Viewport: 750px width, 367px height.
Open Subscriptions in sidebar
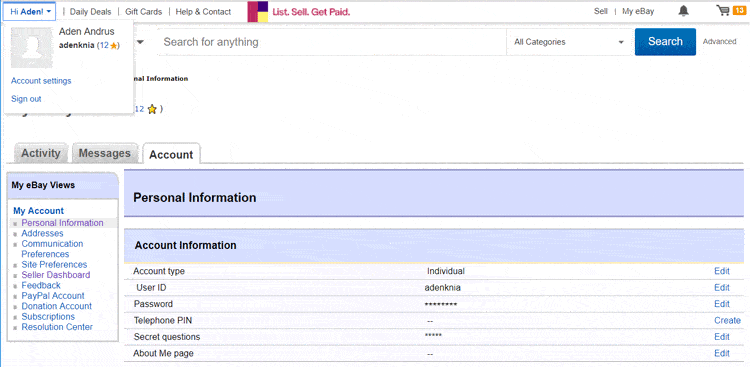[48, 317]
